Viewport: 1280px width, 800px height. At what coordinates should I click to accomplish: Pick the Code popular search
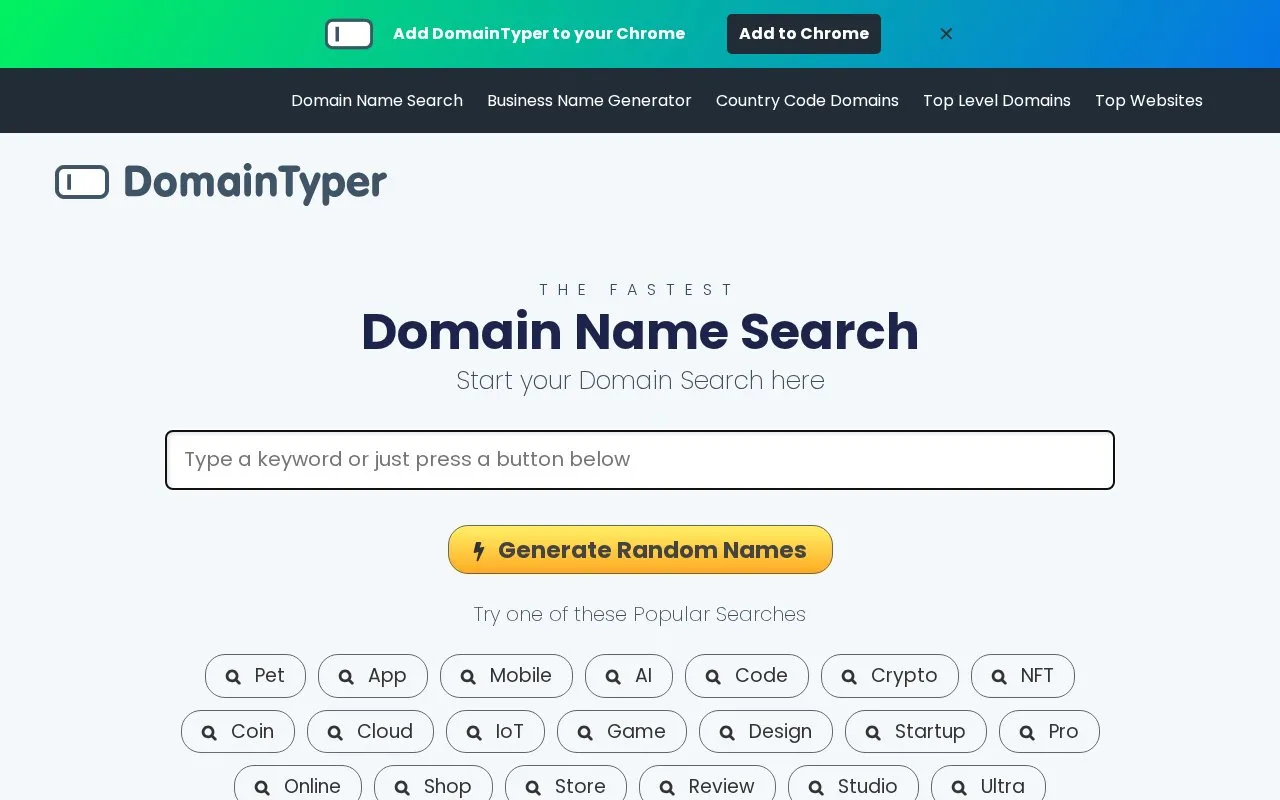click(x=747, y=676)
